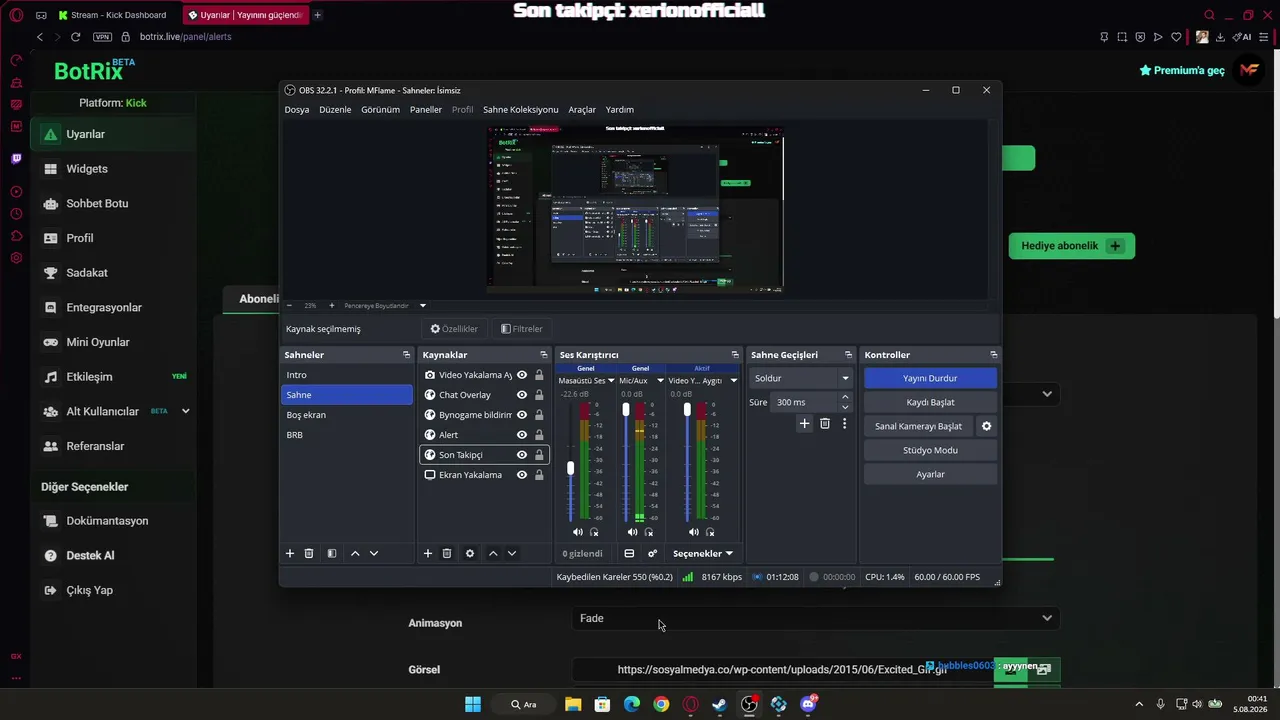This screenshot has width=1280, height=720.
Task: Expand Alt Kullanıcılar sidebar section
Action: 186,411
